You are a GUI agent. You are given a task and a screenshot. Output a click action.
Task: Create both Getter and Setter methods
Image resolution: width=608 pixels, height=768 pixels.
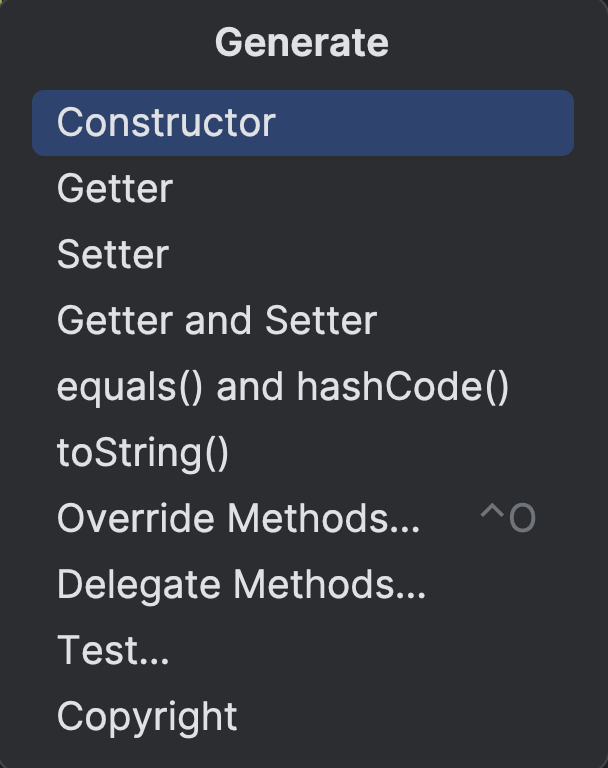217,321
